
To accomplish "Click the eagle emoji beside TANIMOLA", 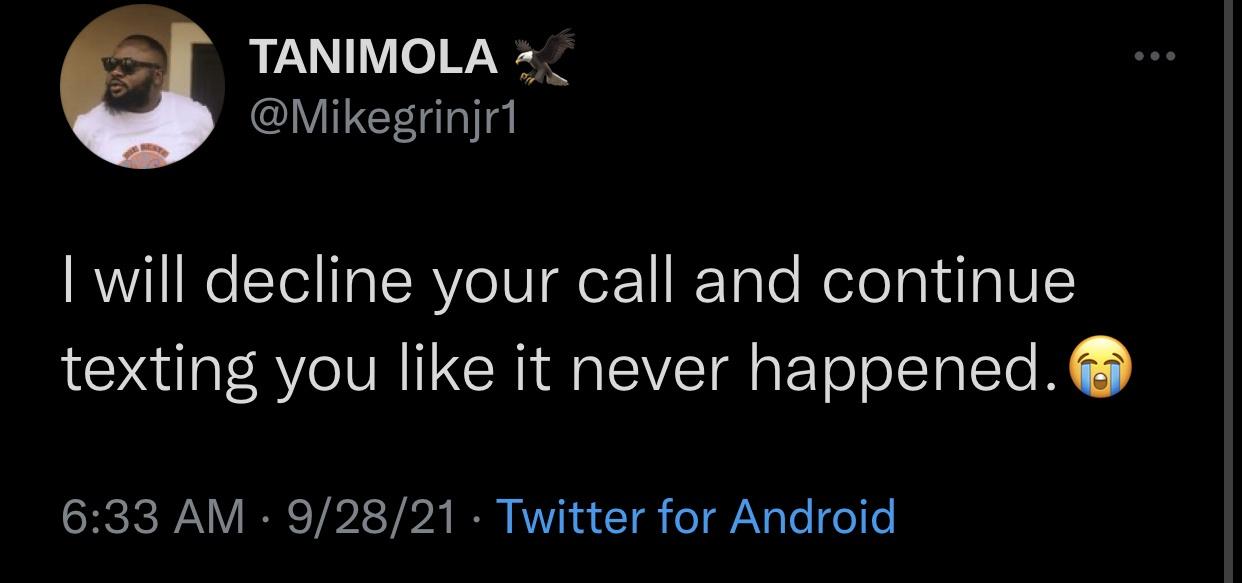I will click(x=544, y=56).
